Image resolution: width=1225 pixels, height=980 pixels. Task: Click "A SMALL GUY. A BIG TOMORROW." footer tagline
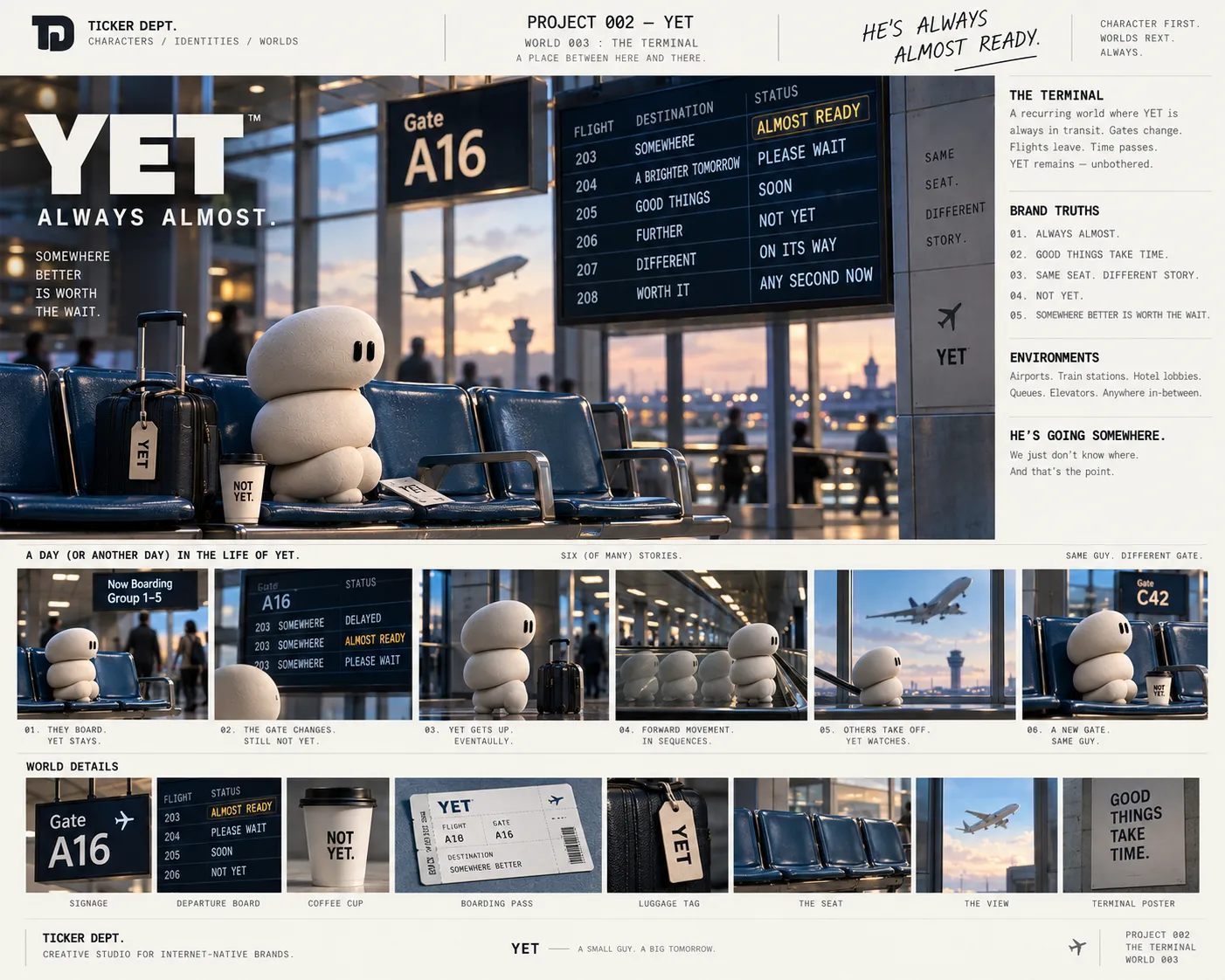[647, 949]
